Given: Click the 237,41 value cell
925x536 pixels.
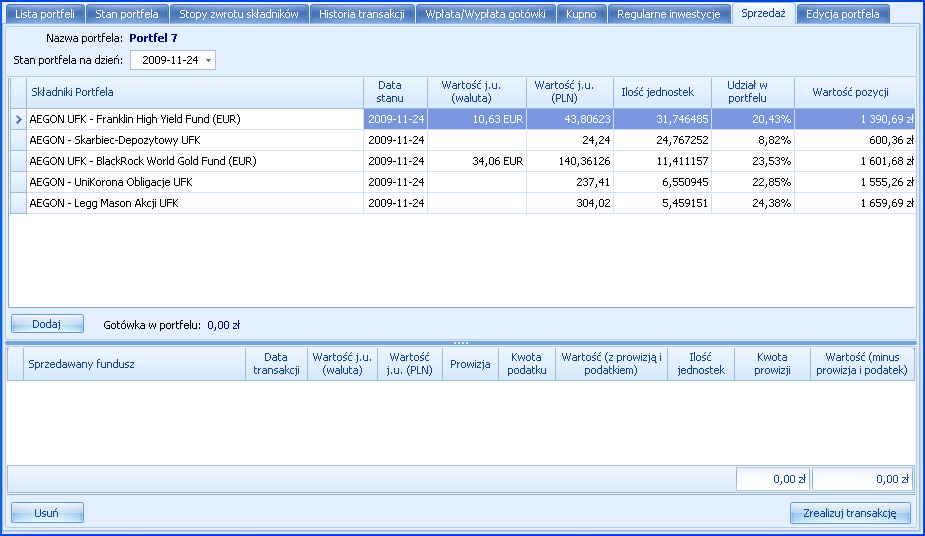Looking at the screenshot, I should [x=570, y=182].
